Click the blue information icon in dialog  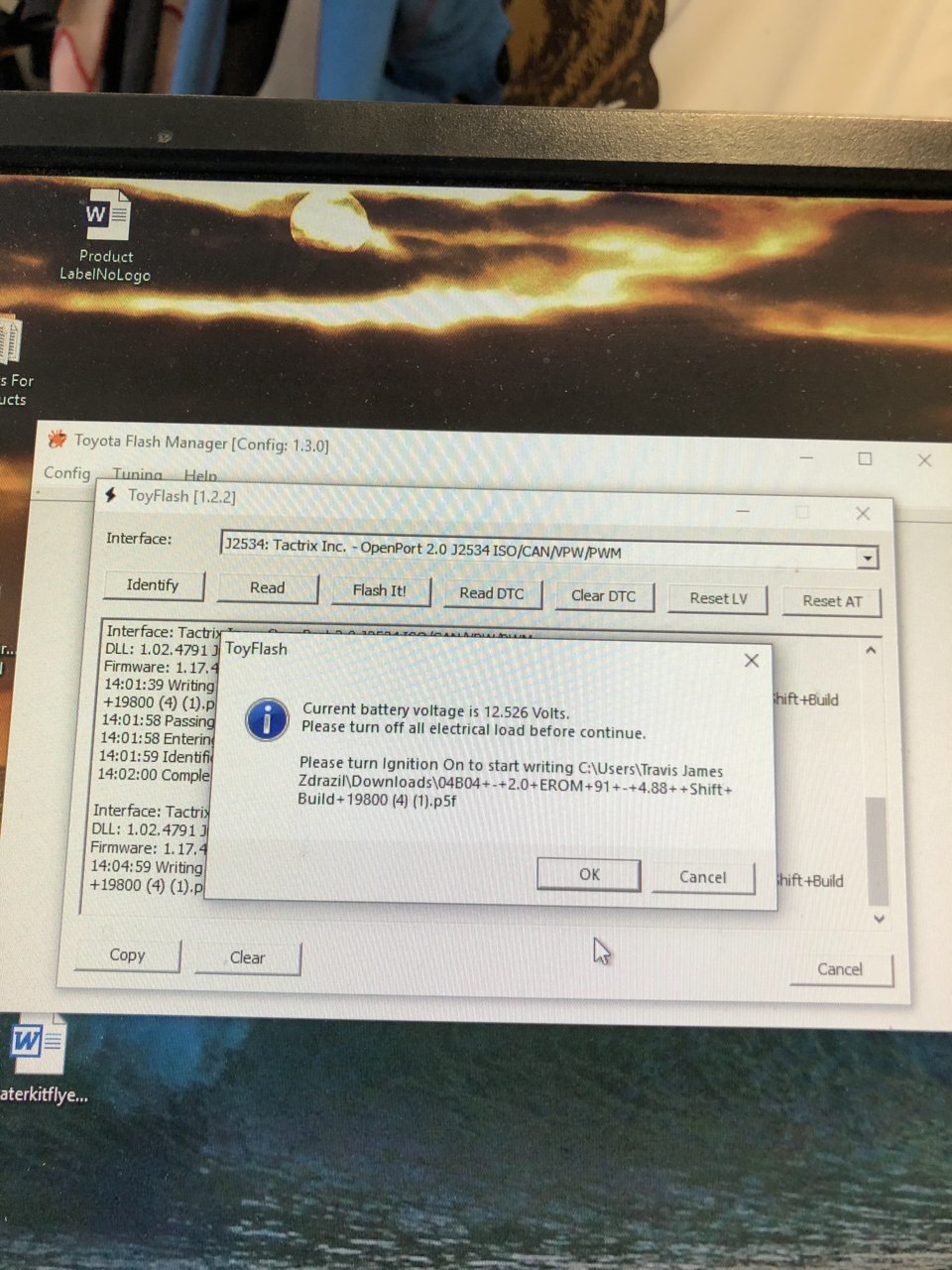point(267,719)
